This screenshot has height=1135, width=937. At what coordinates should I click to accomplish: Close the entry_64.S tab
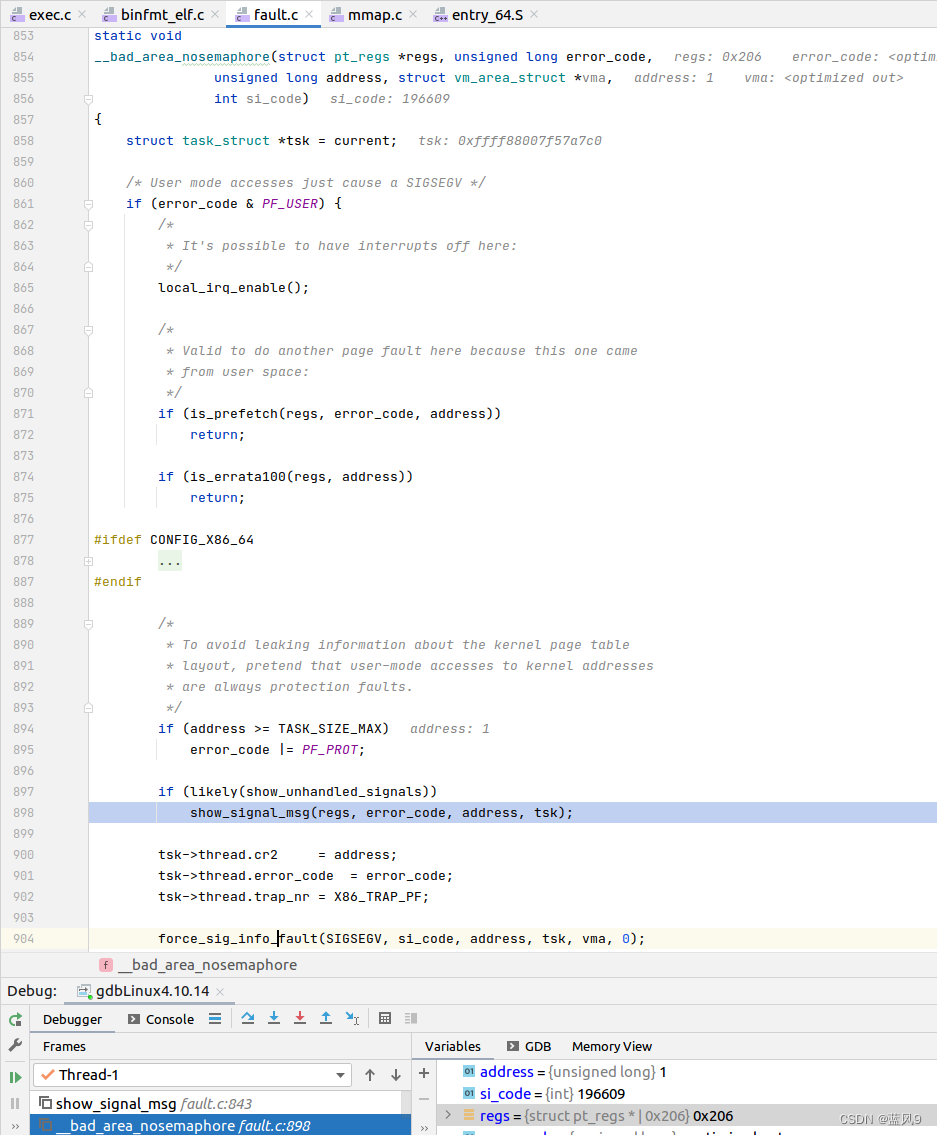pos(534,14)
